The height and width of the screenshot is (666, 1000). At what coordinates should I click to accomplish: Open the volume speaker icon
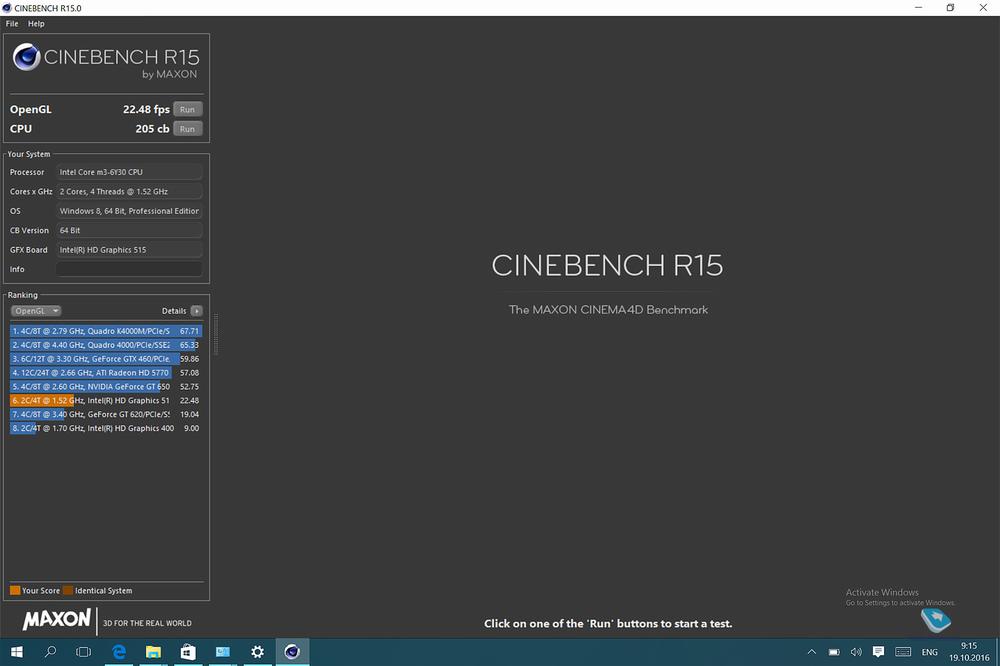856,652
